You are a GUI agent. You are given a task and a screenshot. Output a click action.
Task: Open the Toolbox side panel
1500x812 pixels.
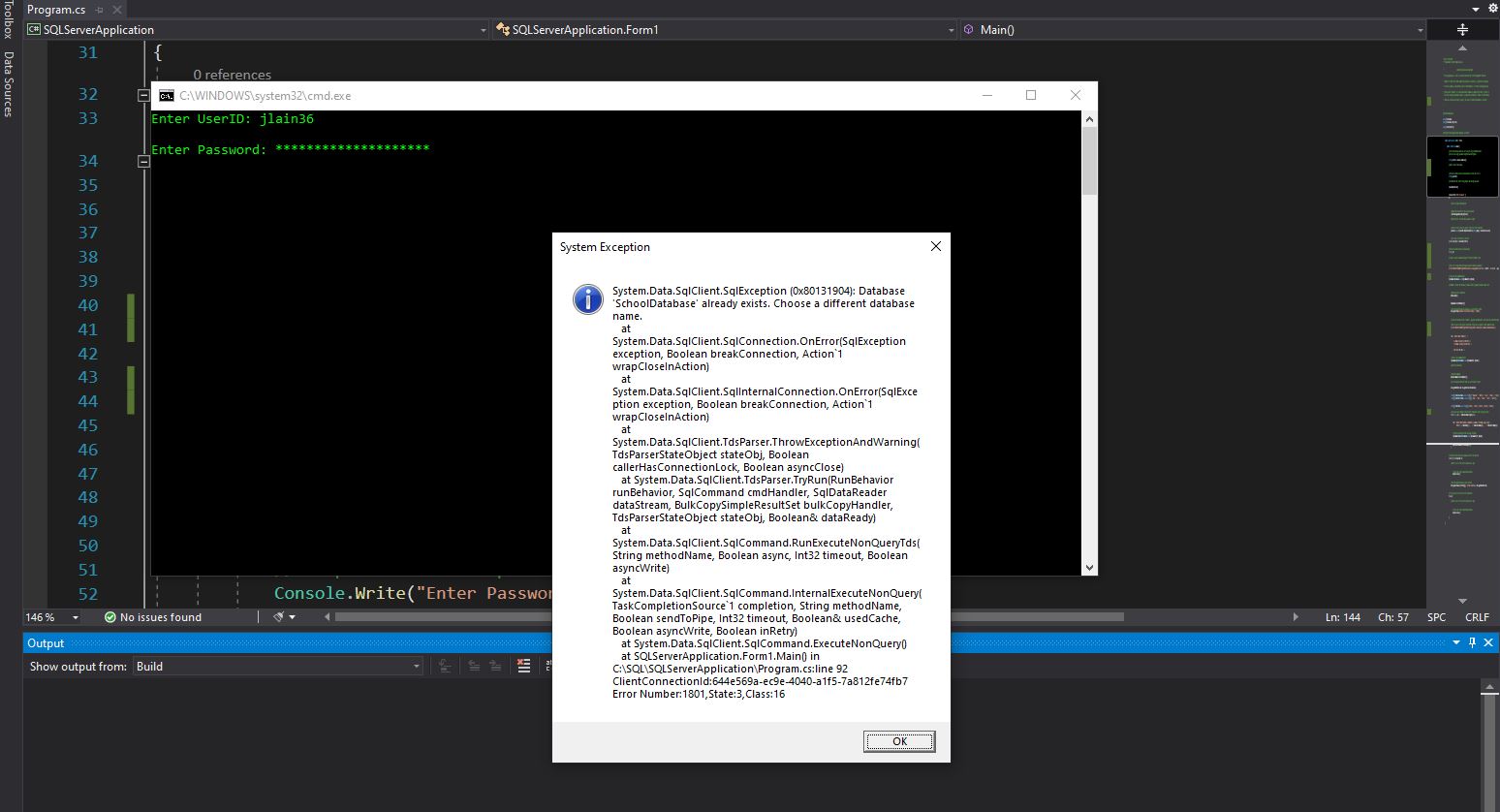coord(8,19)
